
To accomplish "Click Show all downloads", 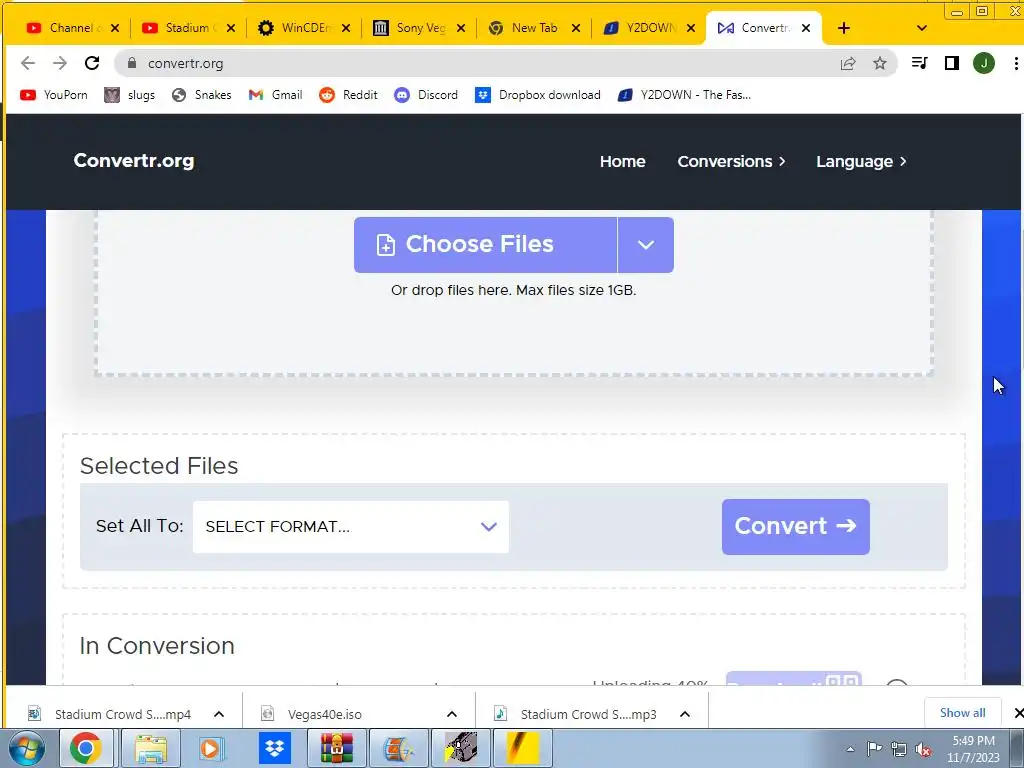I will 963,713.
